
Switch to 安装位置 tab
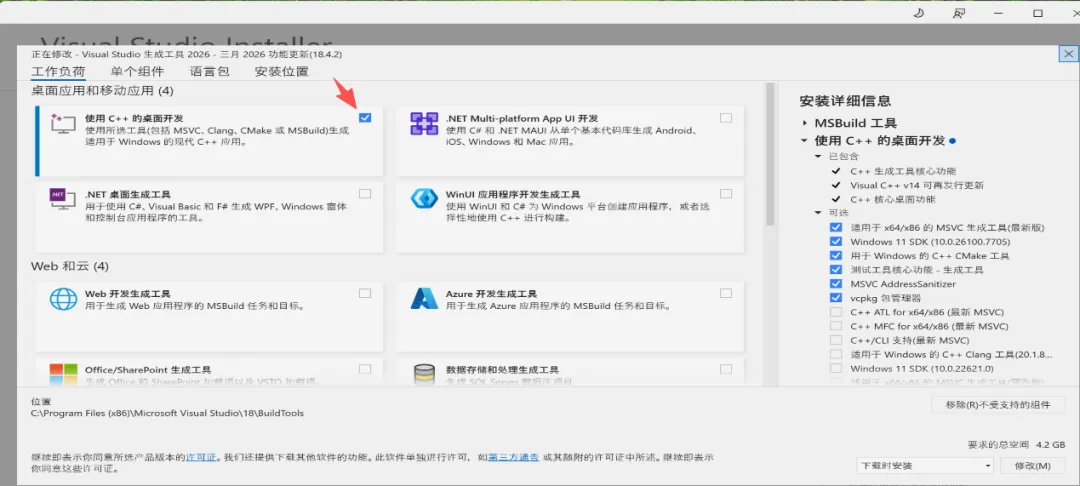(x=282, y=72)
